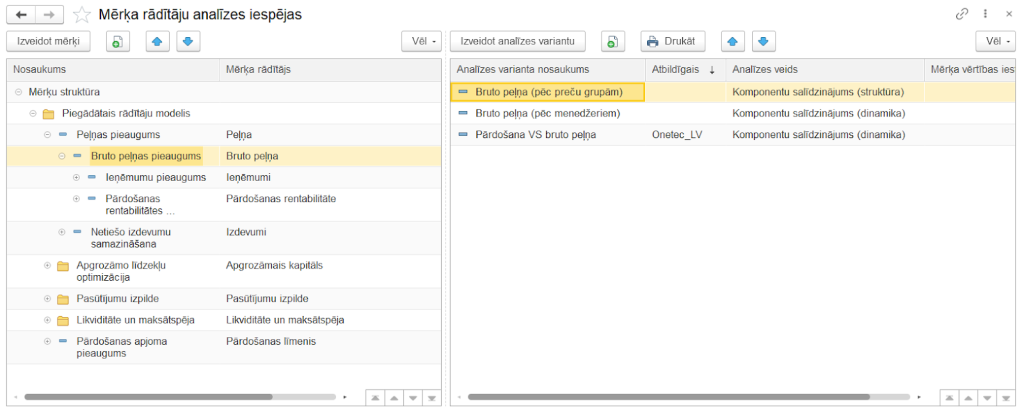
Task: Expand the Pasūtījumu izpilde folder
Action: pos(47,298)
